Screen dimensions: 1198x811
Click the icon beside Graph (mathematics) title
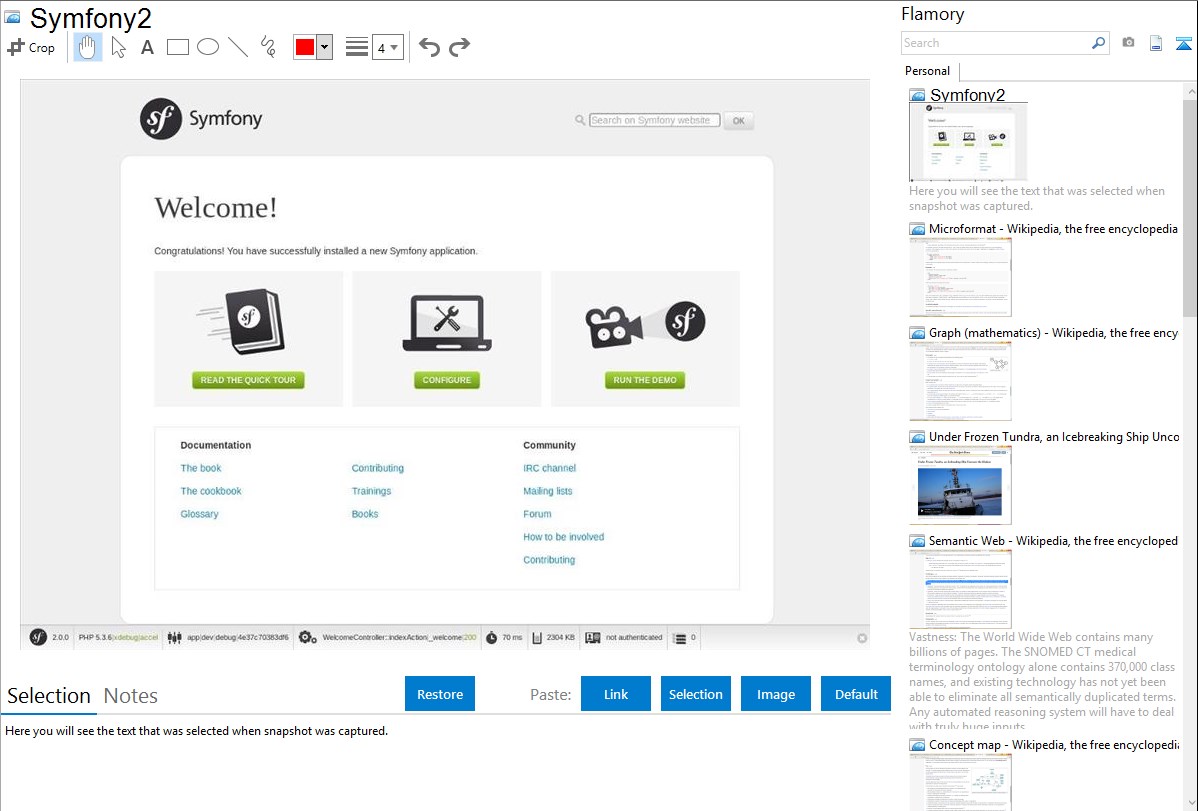coord(917,333)
